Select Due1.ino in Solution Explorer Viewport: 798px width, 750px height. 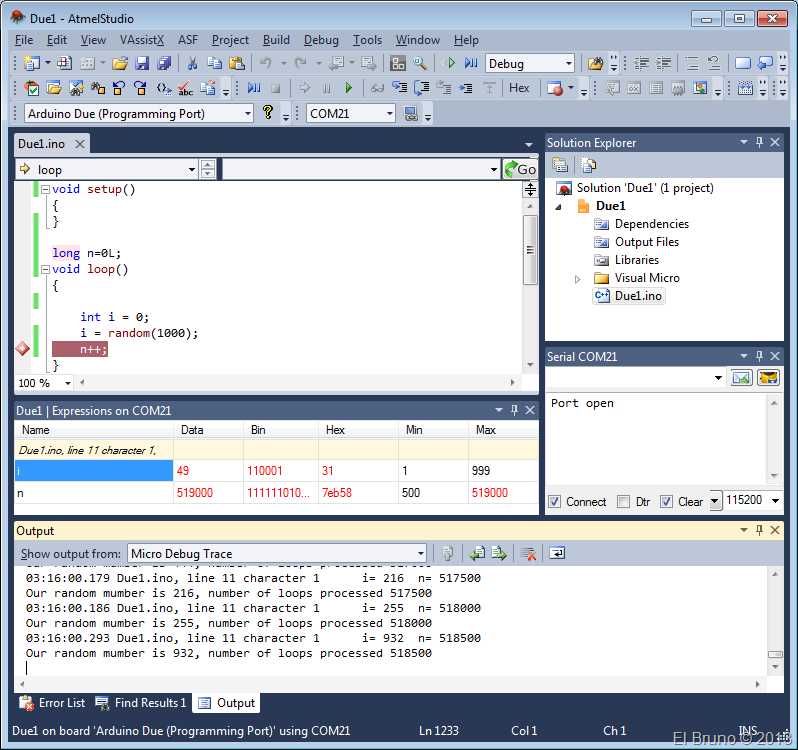(x=637, y=296)
